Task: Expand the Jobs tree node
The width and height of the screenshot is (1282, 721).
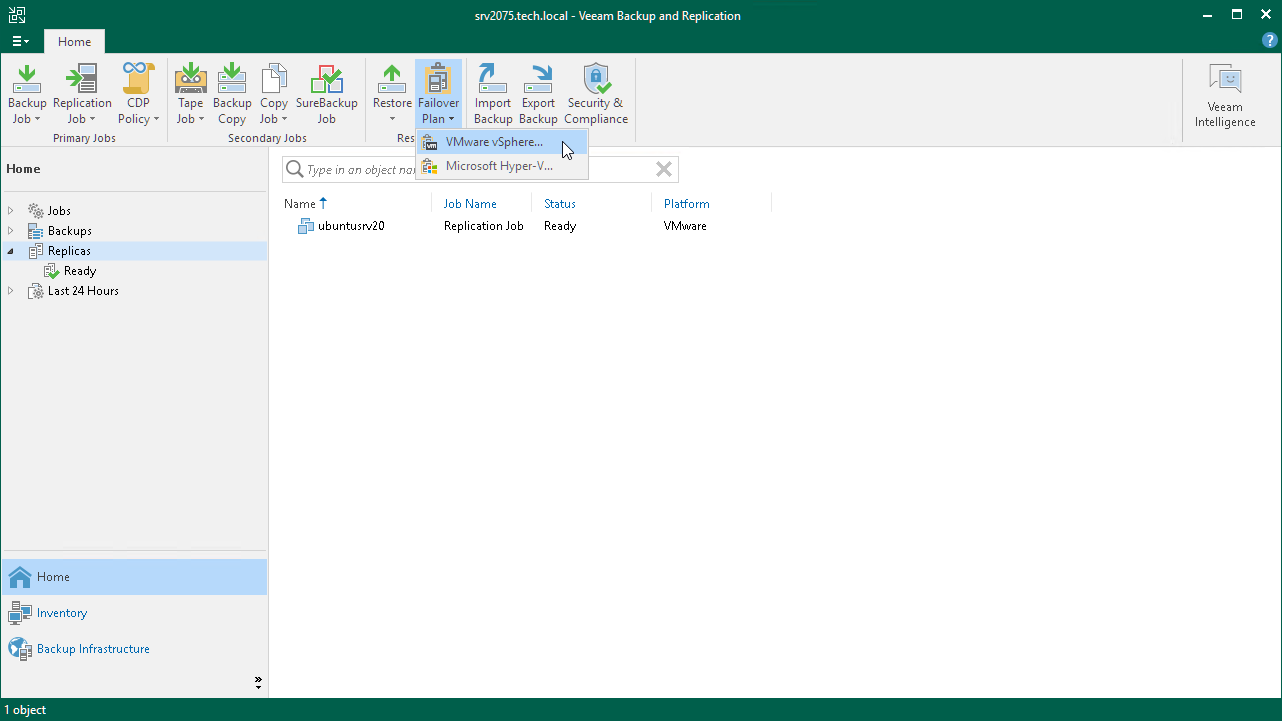Action: [11, 211]
